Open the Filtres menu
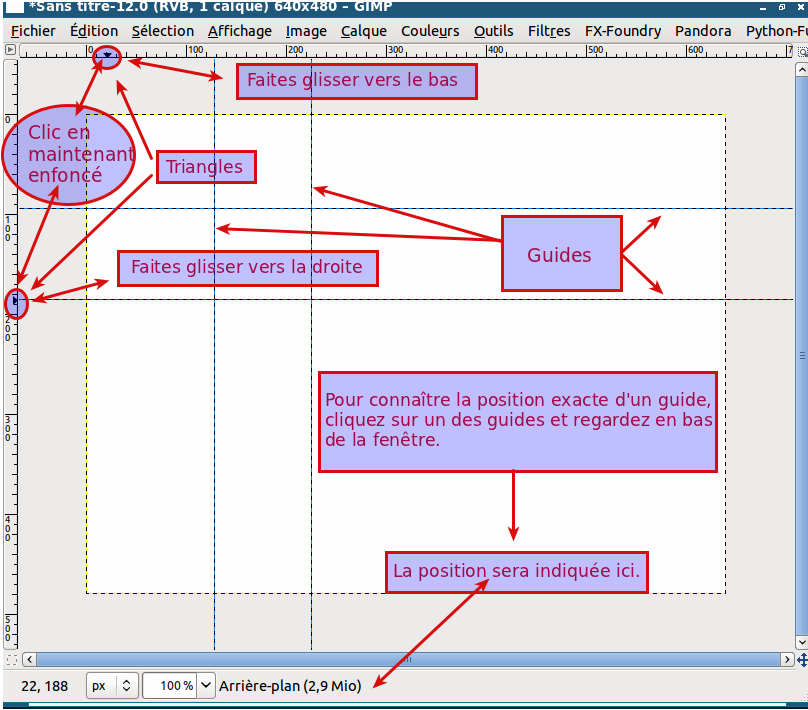 coord(549,31)
